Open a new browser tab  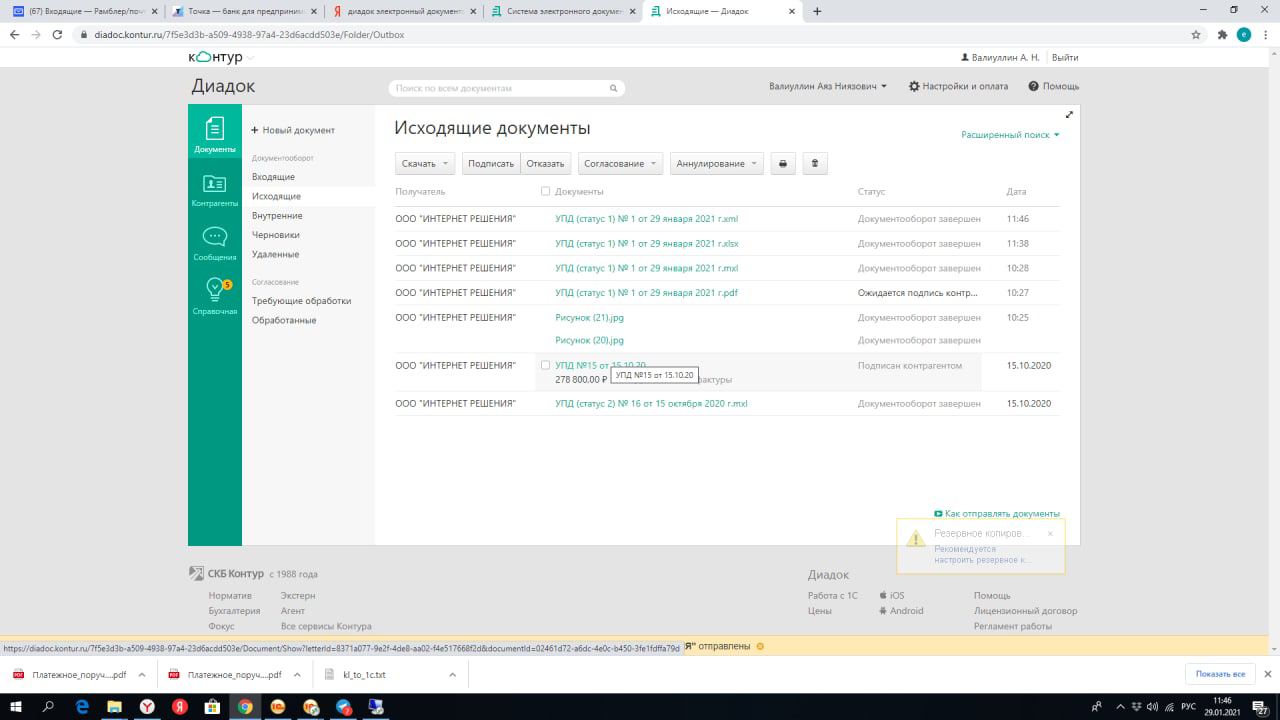point(817,11)
